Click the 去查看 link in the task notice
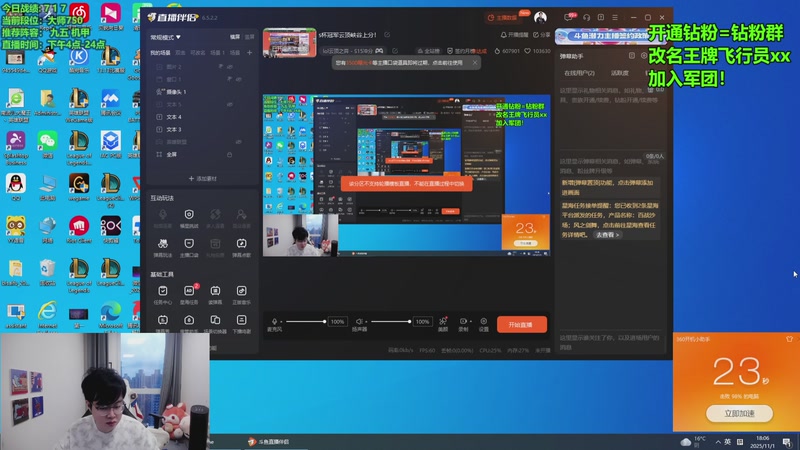Viewport: 800px width, 450px height. 607,235
